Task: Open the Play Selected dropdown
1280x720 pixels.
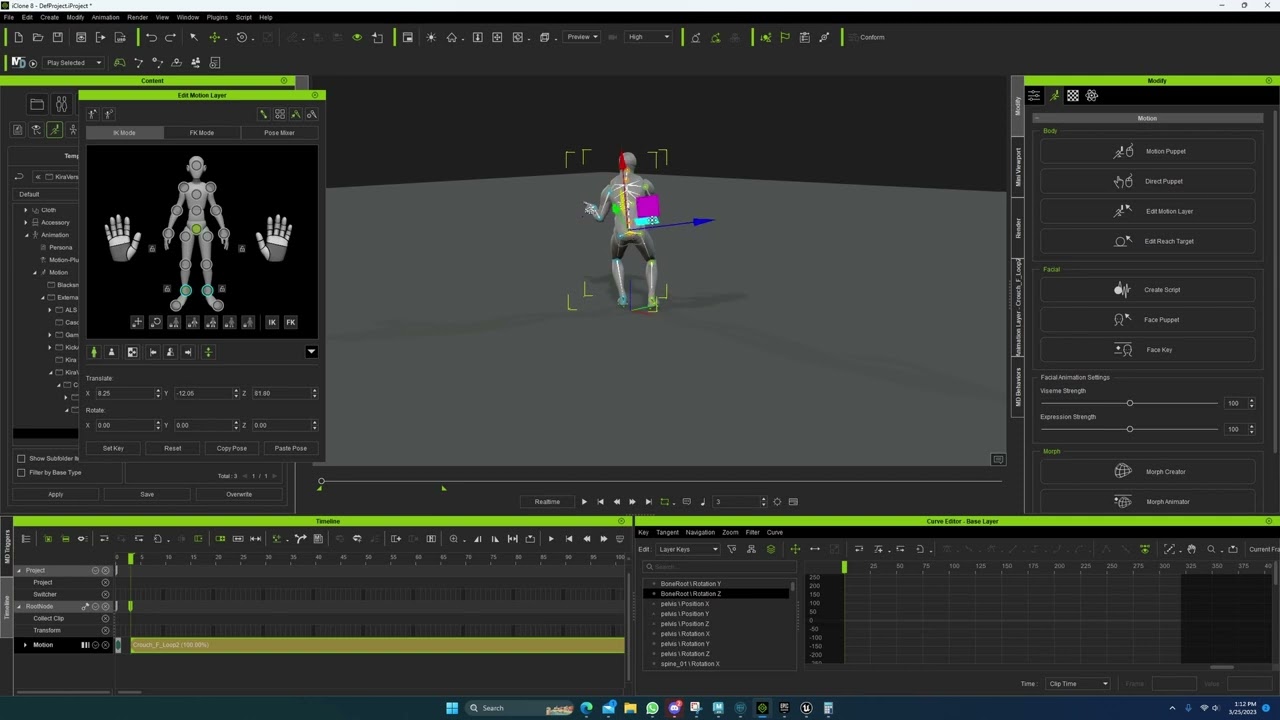Action: click(73, 63)
